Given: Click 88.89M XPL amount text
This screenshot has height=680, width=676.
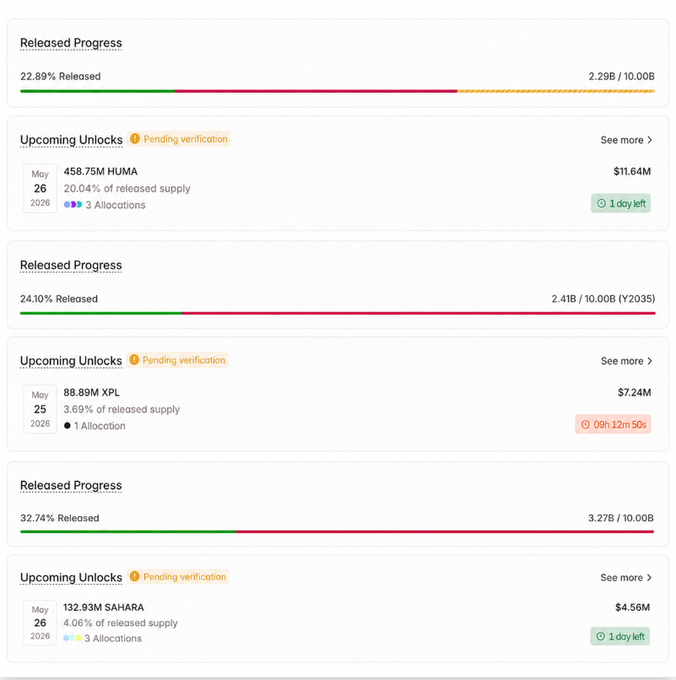Looking at the screenshot, I should coord(91,392).
